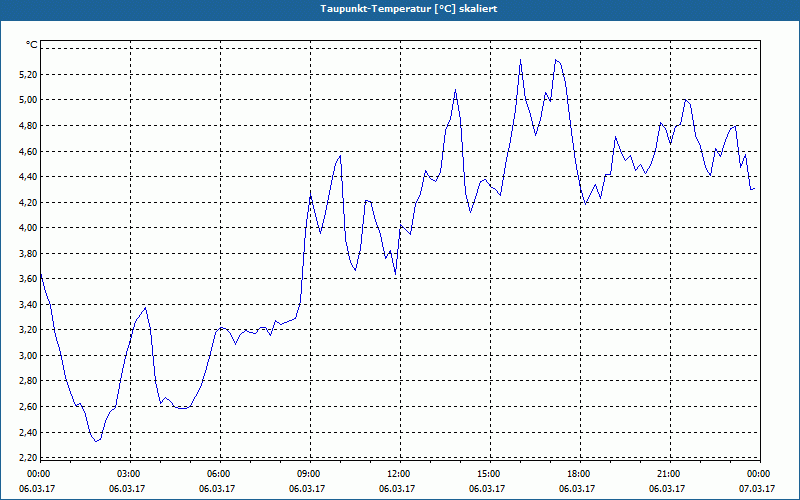Image resolution: width=800 pixels, height=500 pixels.
Task: Select the 3,60 y-axis label
Action: pyautogui.click(x=29, y=279)
